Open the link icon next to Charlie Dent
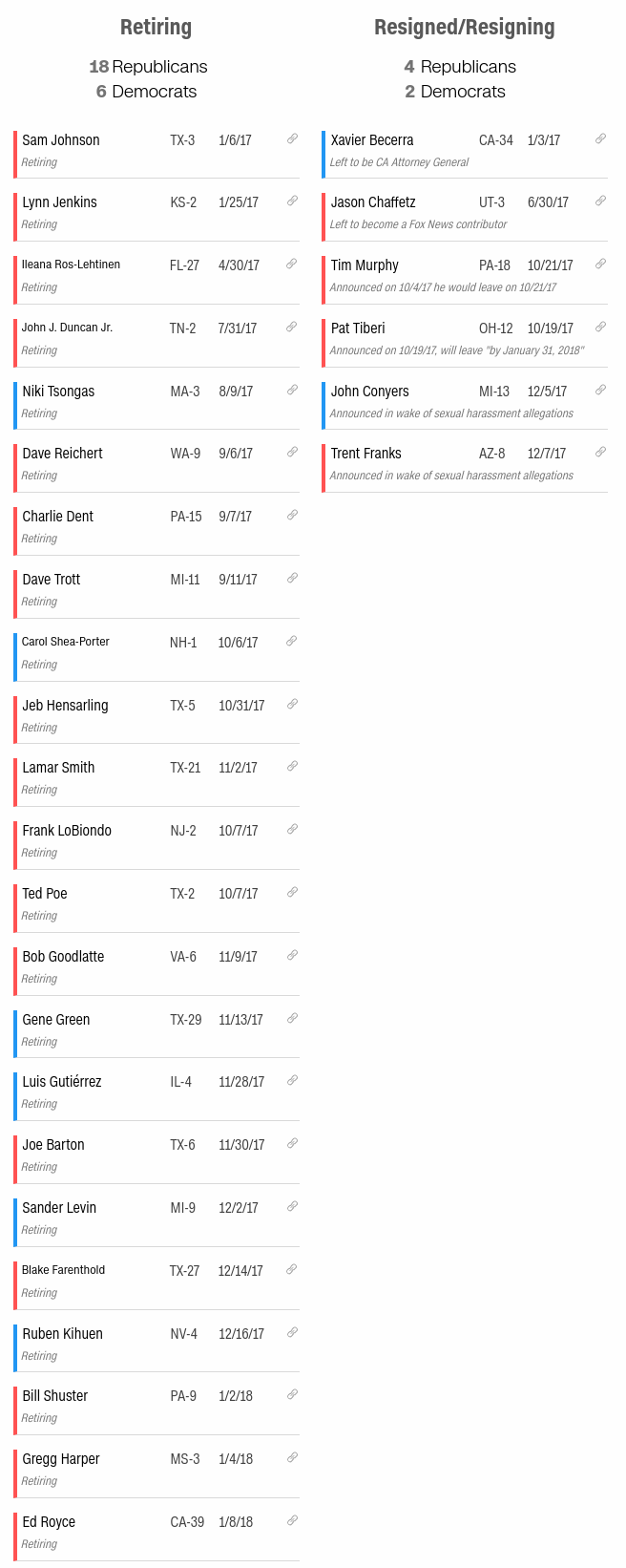Viewport: 626px width, 1568px height. coord(292,515)
